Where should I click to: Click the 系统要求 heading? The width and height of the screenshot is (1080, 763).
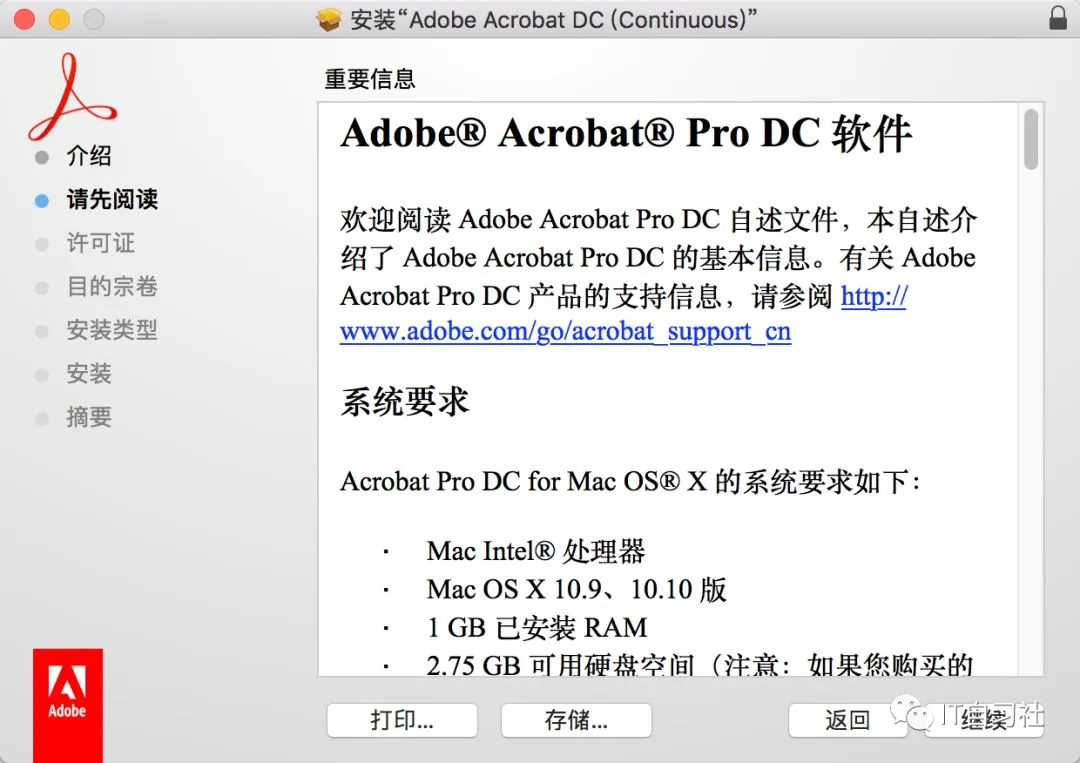click(405, 401)
